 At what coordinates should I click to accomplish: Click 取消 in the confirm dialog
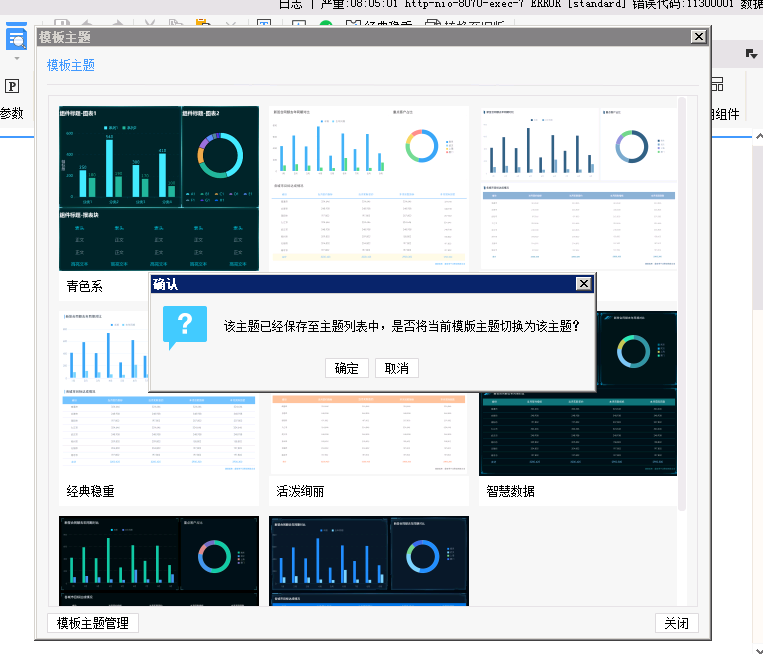tap(397, 368)
